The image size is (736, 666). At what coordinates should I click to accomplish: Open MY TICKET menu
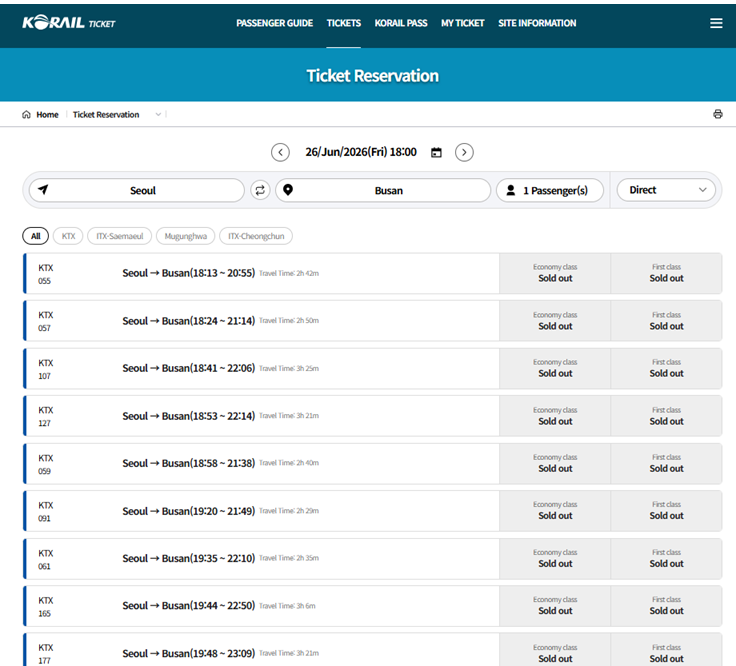[462, 23]
